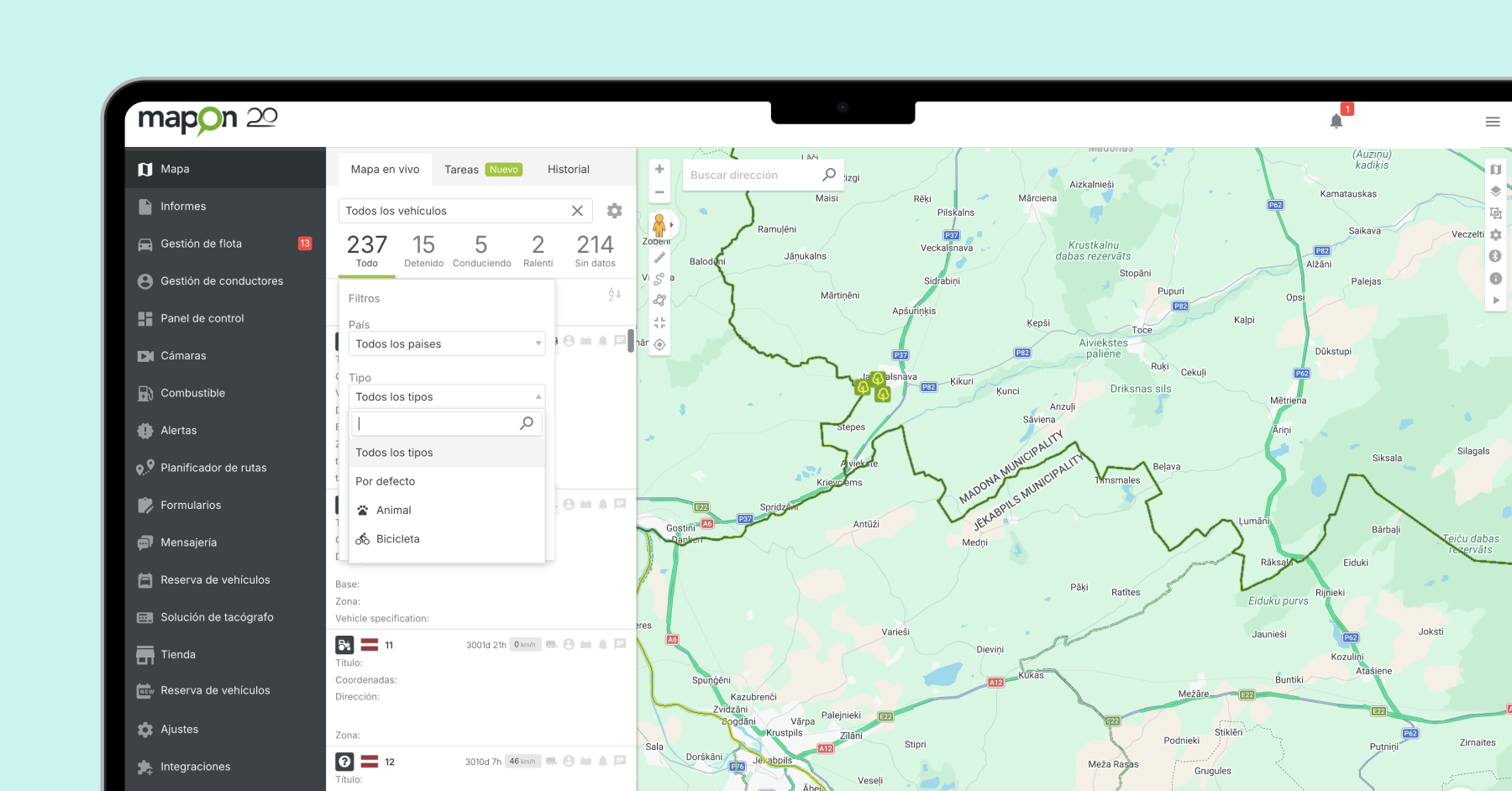This screenshot has height=791, width=1512.
Task: Open Formularios in sidebar
Action: [x=225, y=505]
